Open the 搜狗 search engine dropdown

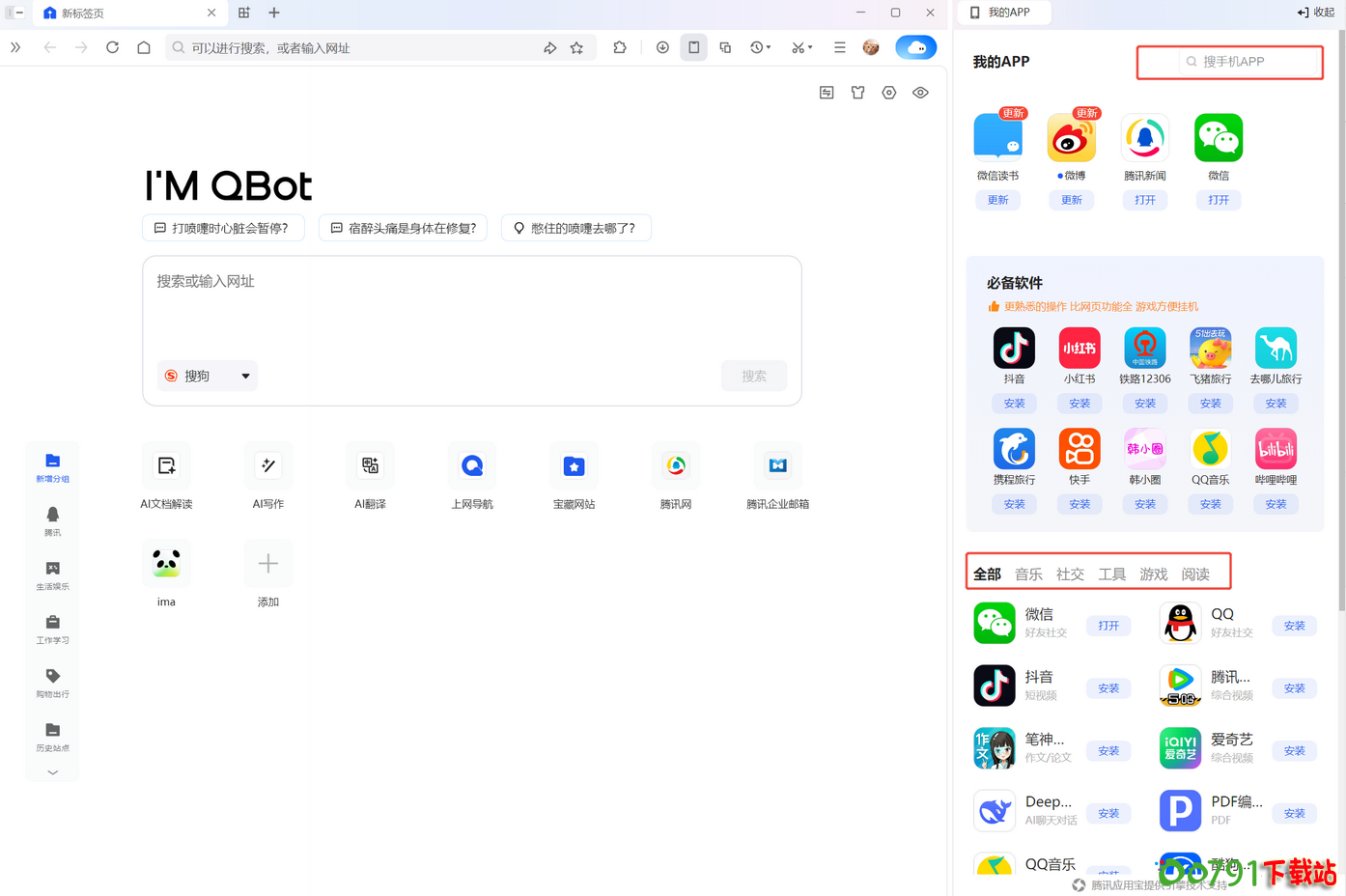(x=207, y=376)
